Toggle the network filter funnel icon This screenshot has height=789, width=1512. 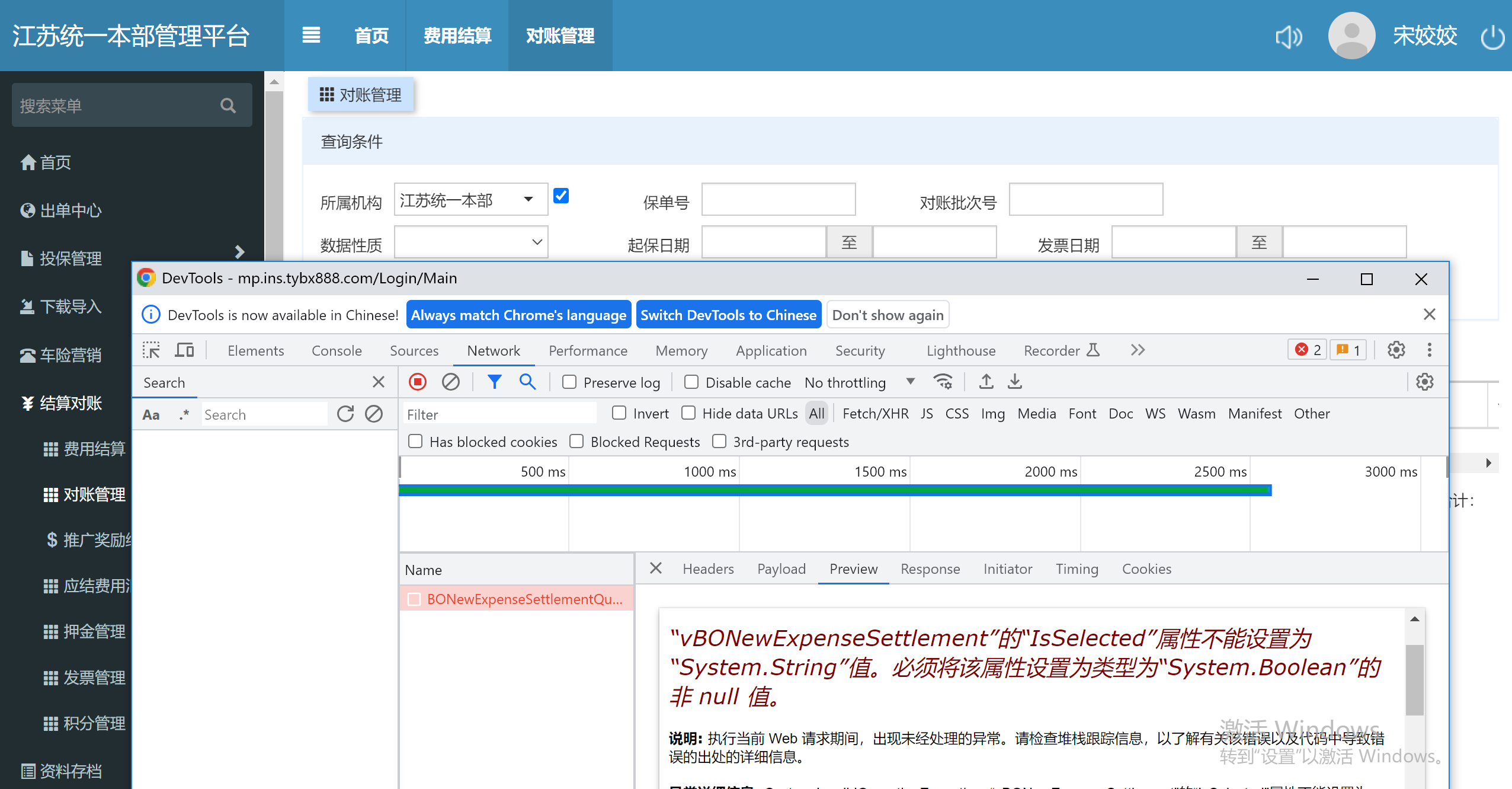click(494, 382)
